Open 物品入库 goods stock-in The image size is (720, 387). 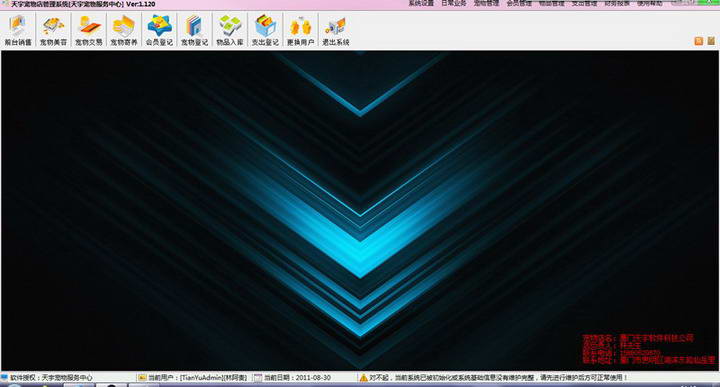[x=230, y=30]
